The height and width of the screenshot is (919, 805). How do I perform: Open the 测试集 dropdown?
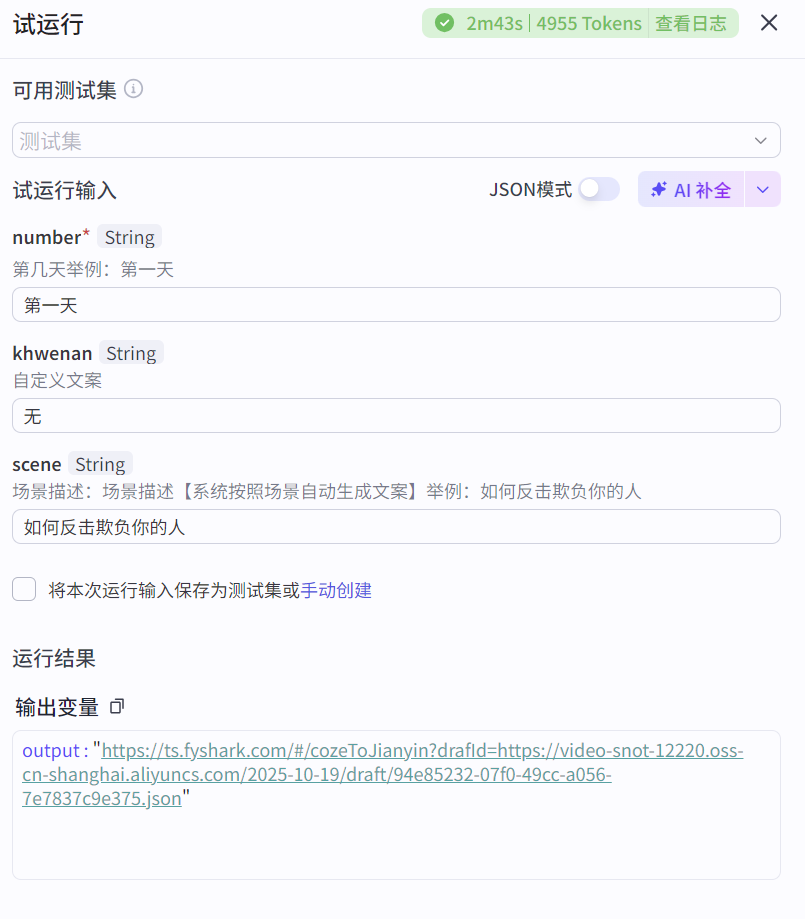point(396,140)
